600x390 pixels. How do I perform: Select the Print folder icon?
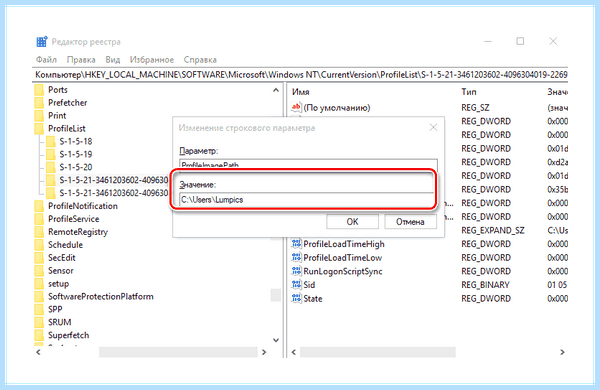click(39, 116)
